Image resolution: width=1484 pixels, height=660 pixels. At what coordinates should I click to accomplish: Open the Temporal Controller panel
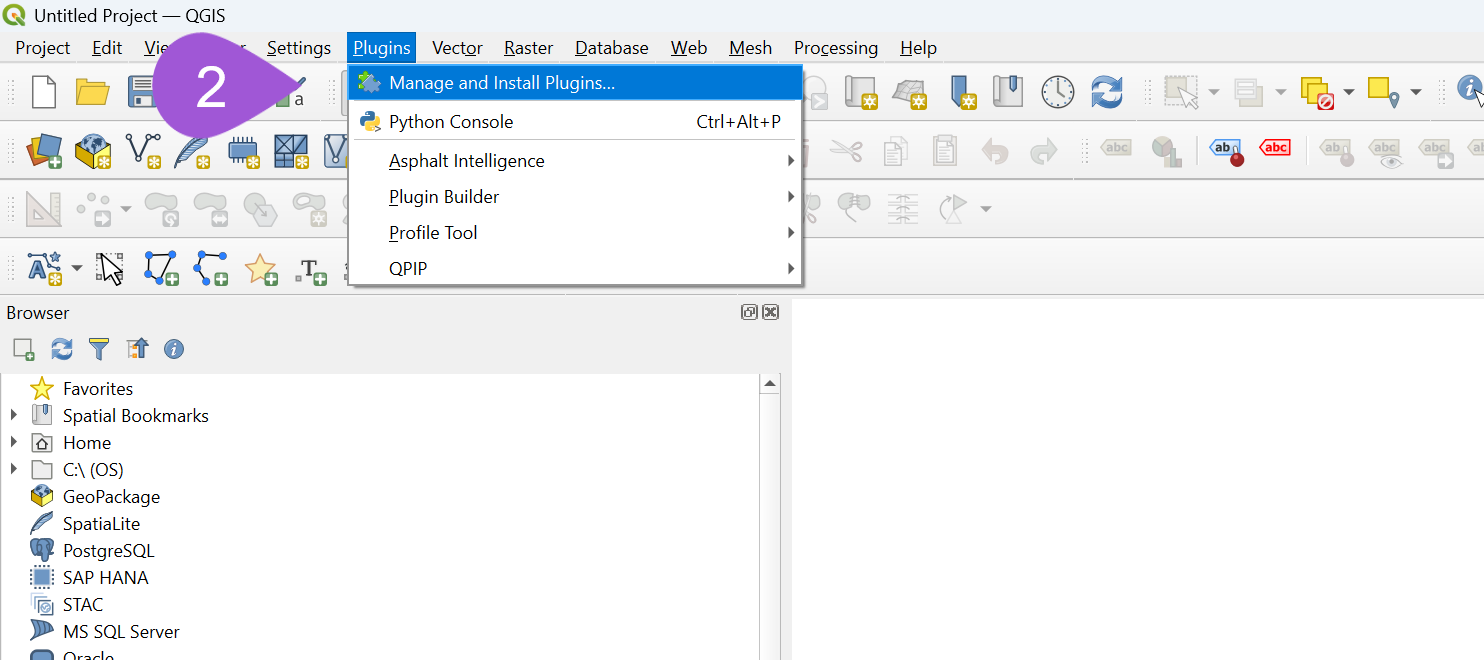[1057, 91]
